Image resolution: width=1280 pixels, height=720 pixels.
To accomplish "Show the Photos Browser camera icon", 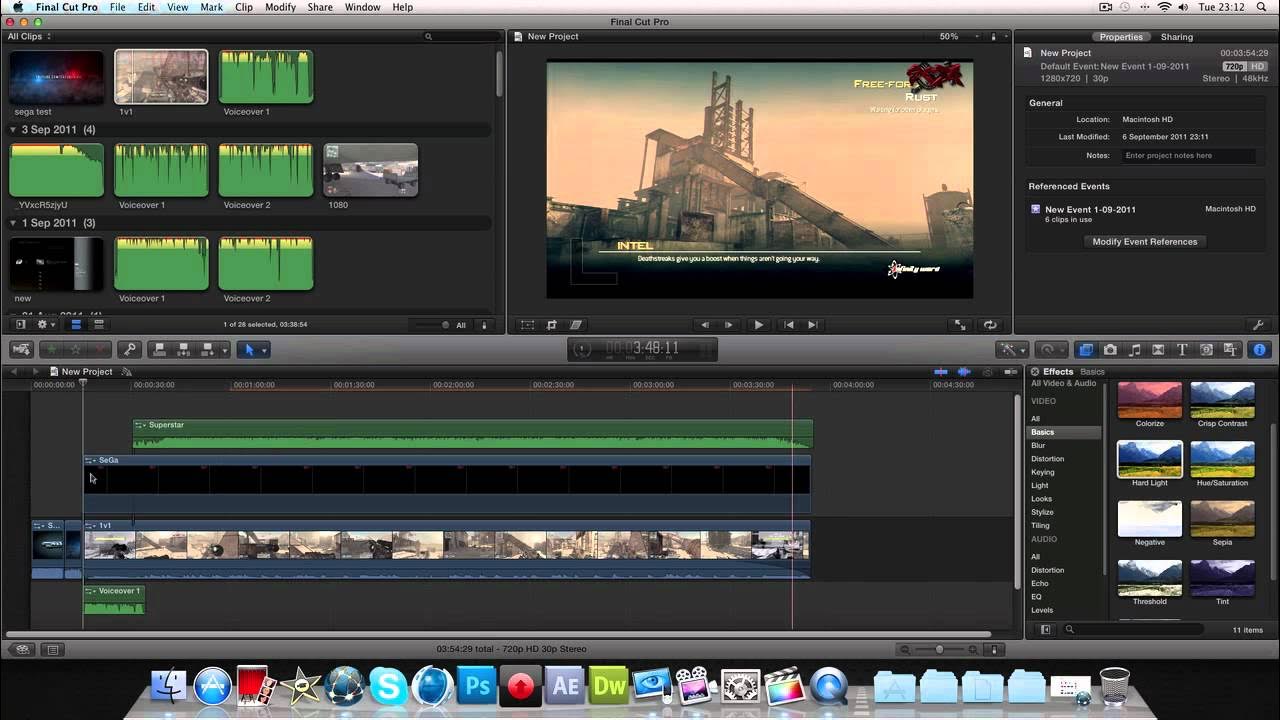I will coord(1110,350).
